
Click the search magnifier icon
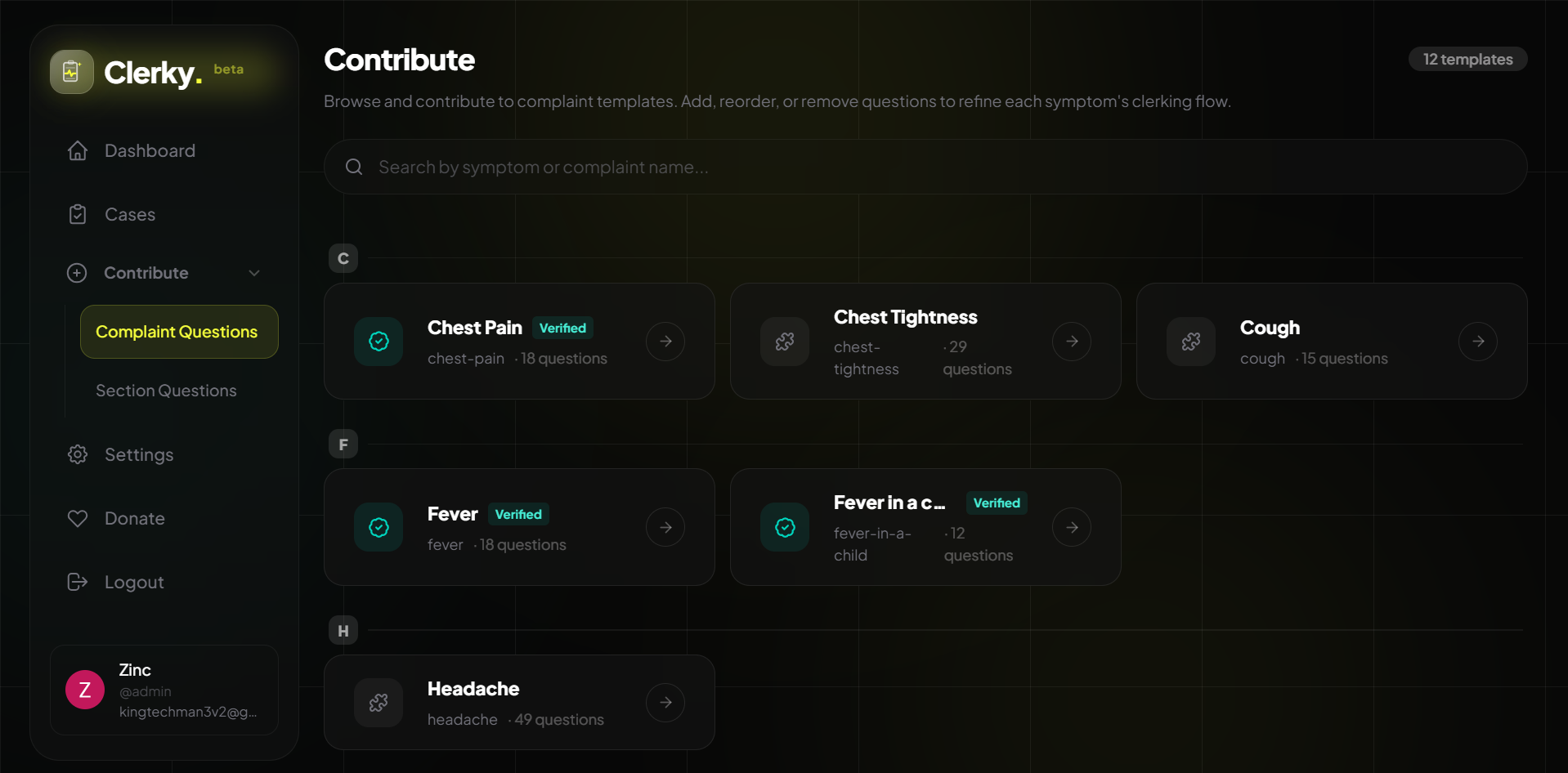click(354, 167)
